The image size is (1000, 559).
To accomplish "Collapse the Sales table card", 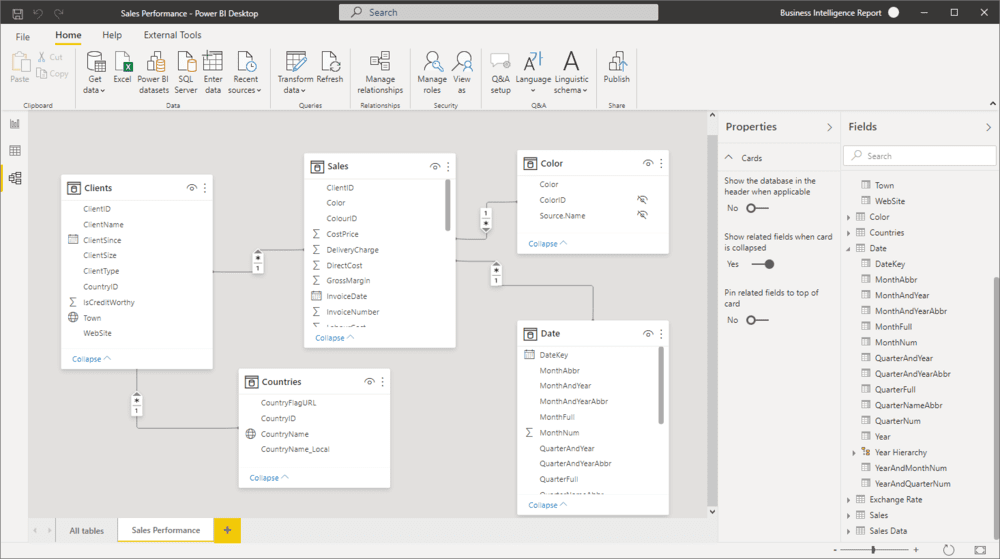I will coord(334,338).
